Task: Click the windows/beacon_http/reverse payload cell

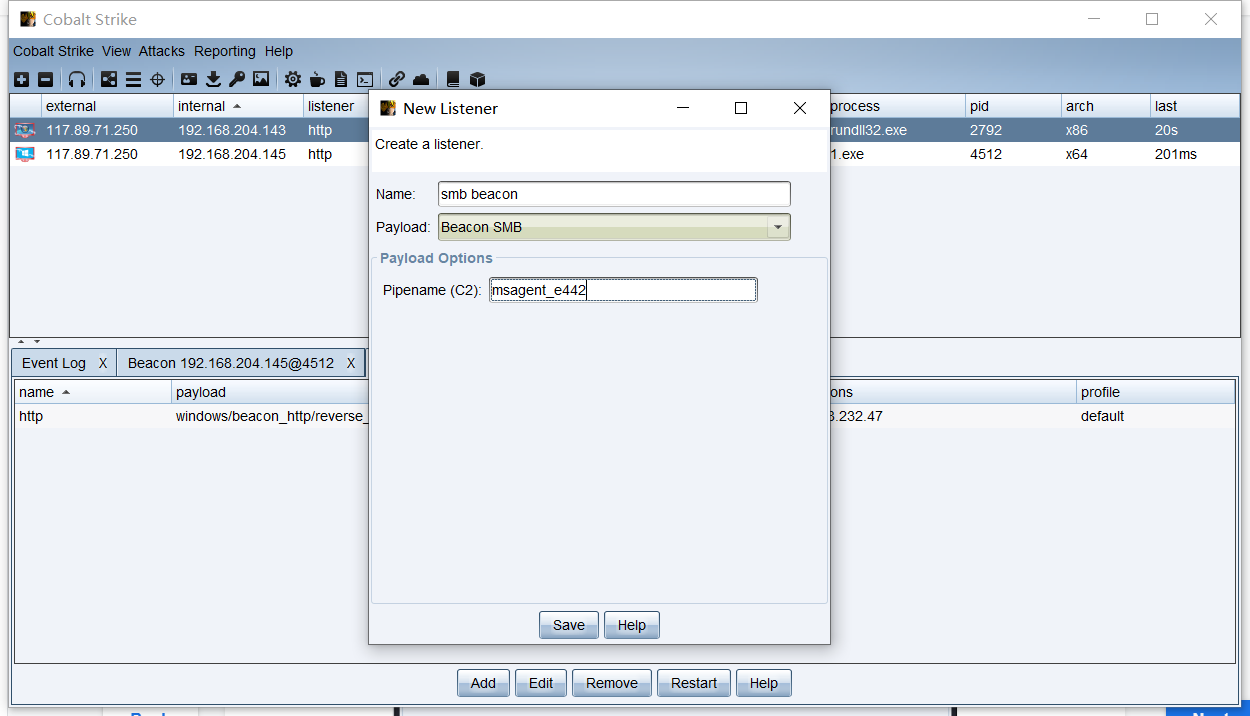Action: (x=271, y=416)
